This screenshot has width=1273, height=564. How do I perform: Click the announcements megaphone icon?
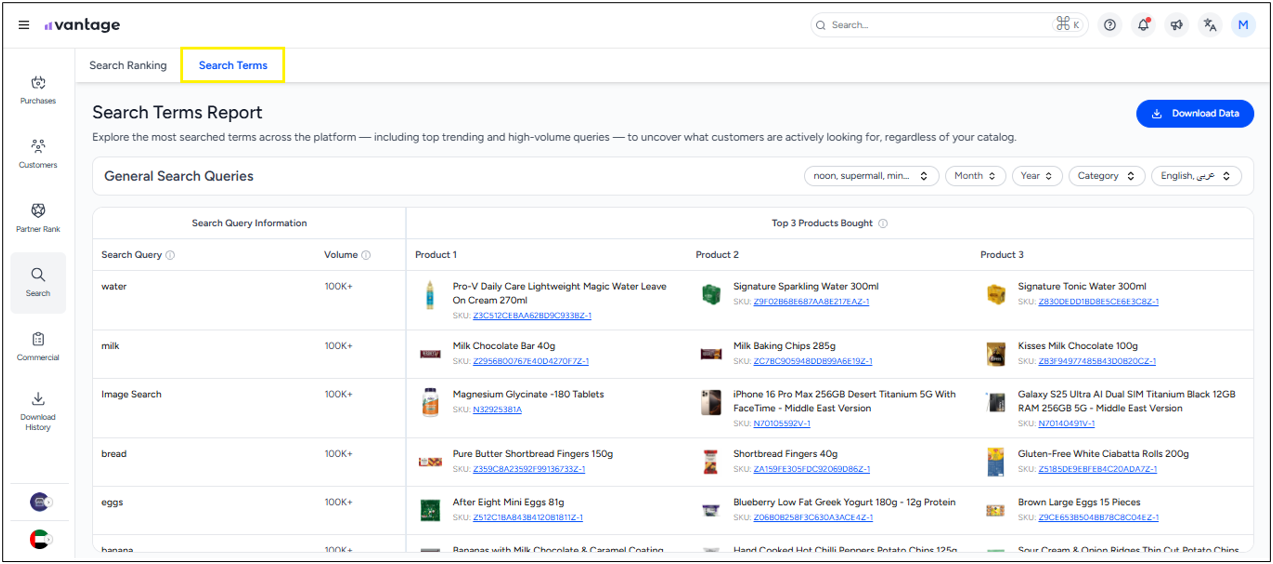coord(1177,25)
